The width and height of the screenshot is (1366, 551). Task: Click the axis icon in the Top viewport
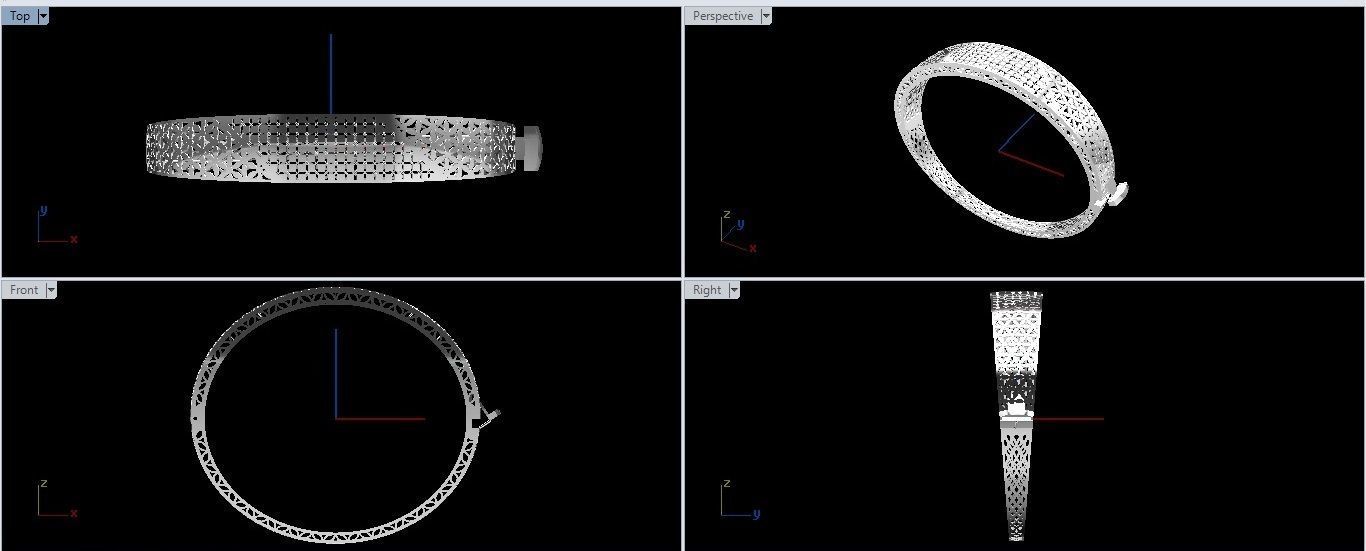[58, 226]
